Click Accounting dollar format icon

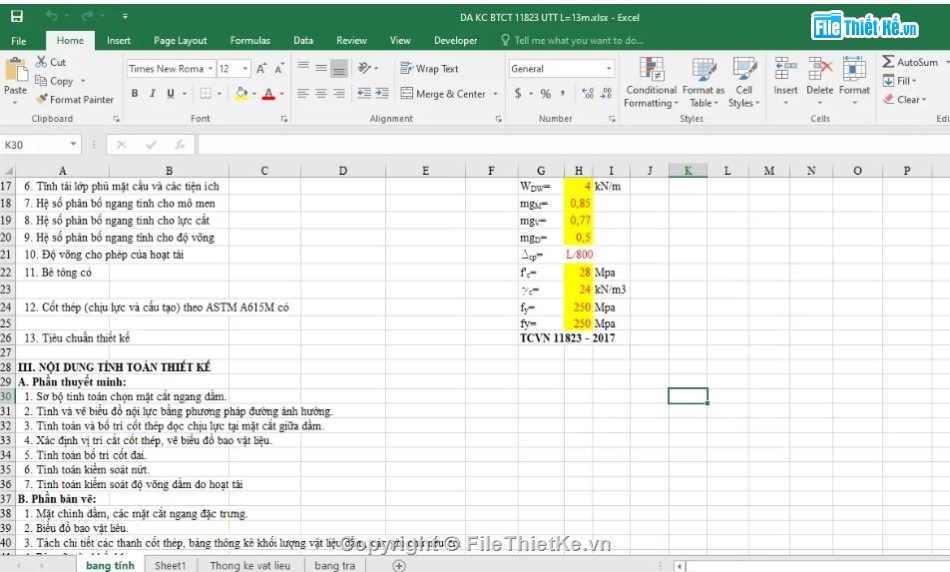(518, 93)
